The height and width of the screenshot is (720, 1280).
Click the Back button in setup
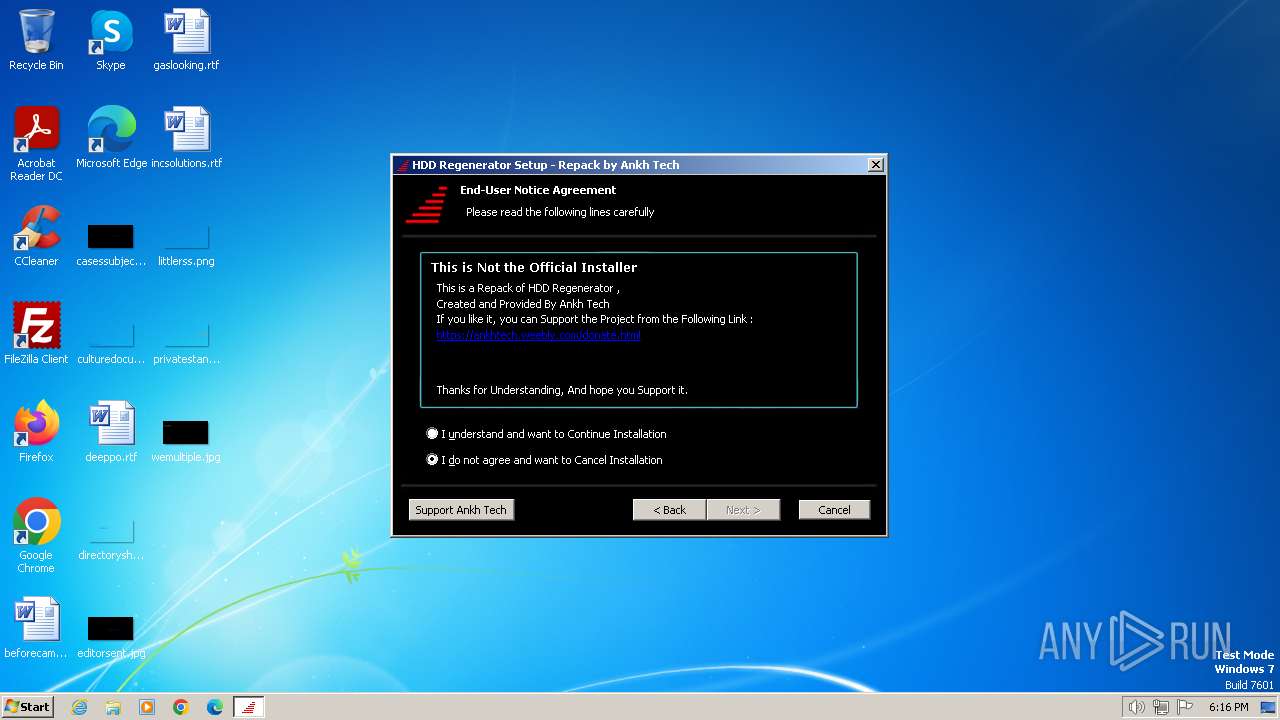(x=669, y=510)
